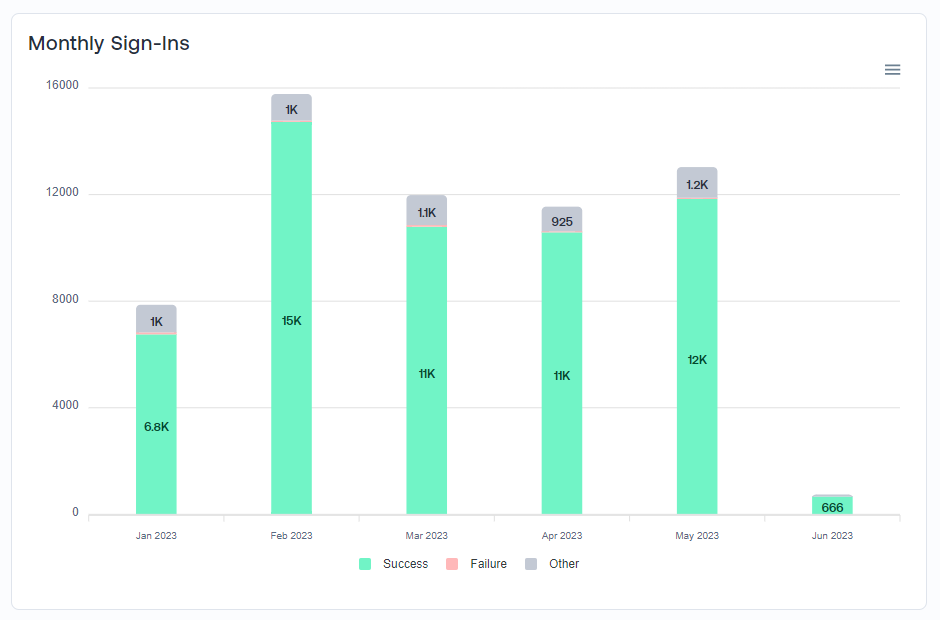Click the 1.1K Other segment in March

click(427, 211)
